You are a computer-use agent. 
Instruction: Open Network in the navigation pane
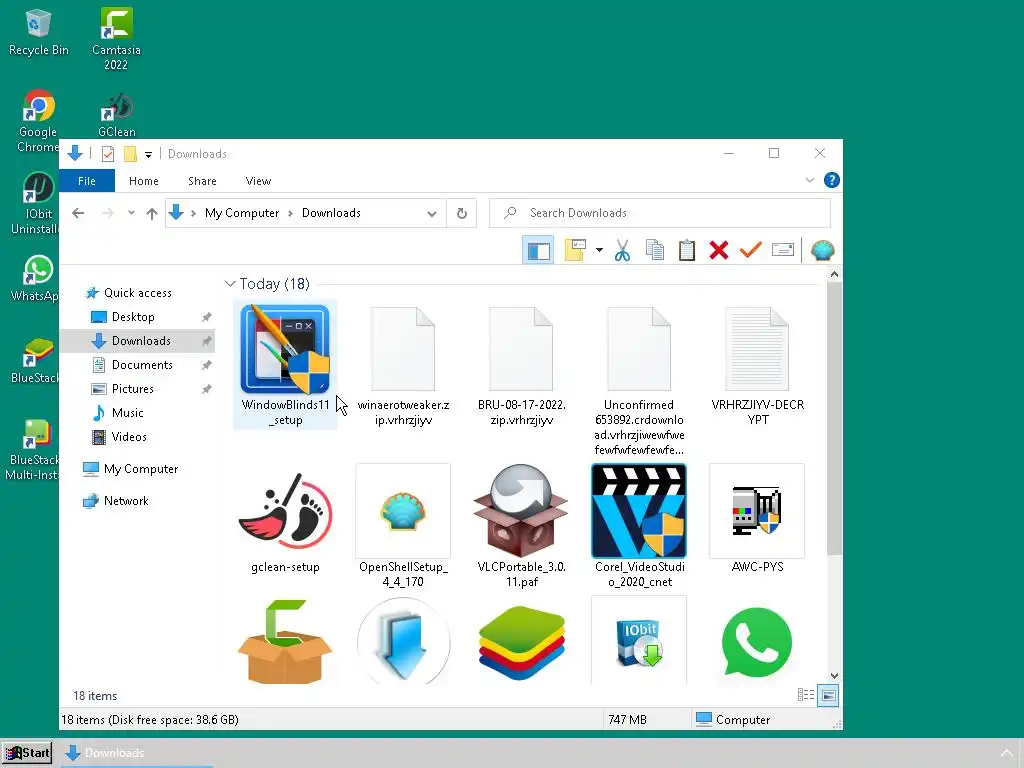126,501
